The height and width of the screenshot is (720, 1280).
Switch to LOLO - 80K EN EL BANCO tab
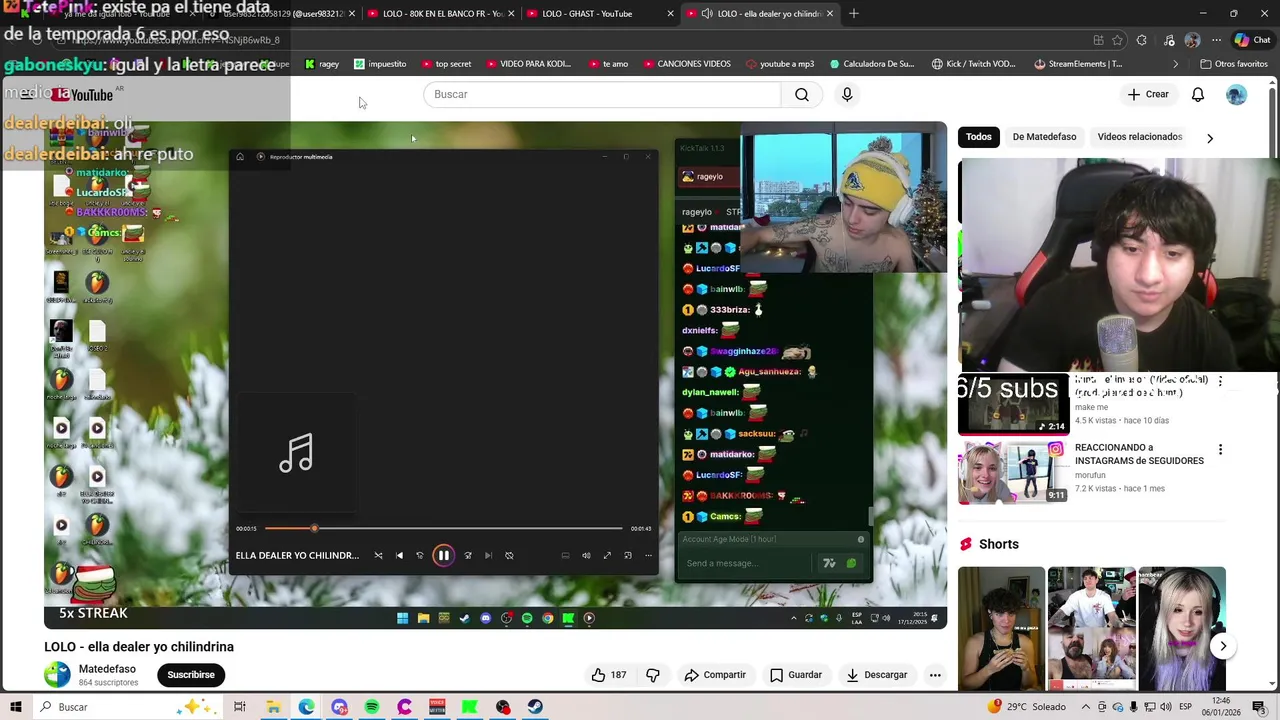[x=441, y=14]
